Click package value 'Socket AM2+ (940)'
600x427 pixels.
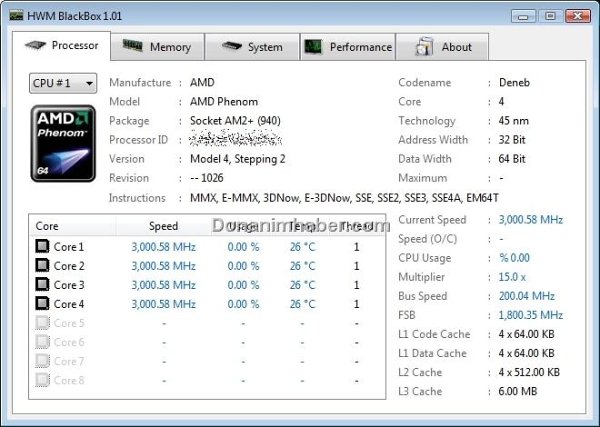pyautogui.click(x=235, y=121)
